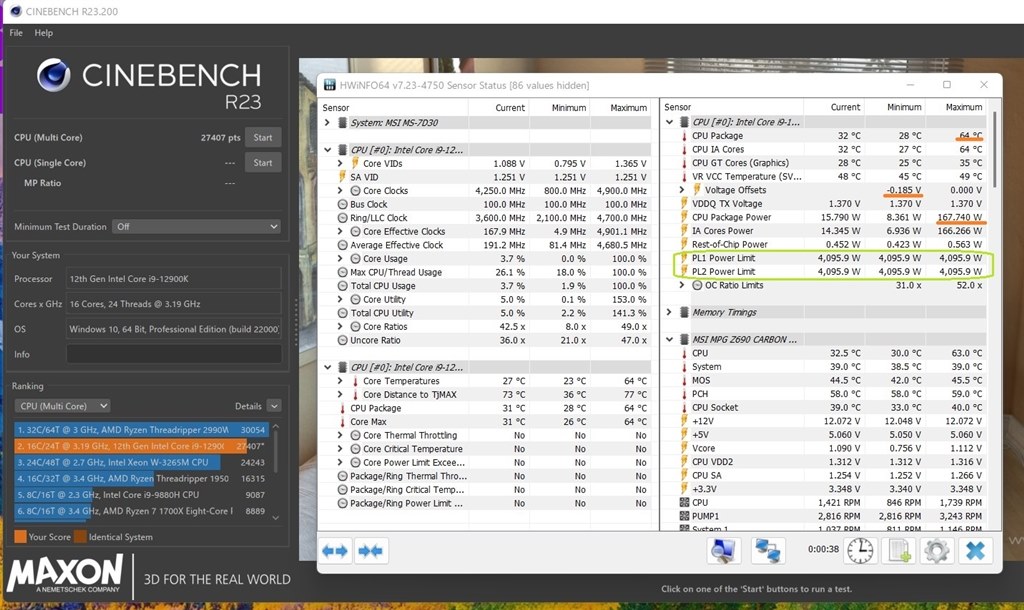
Task: Expand the Core Ratios row
Action: point(340,327)
